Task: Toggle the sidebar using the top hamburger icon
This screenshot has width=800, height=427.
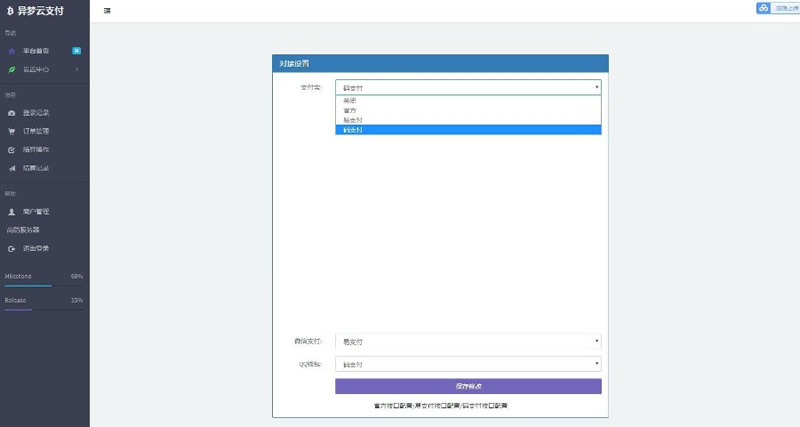Action: [x=107, y=11]
